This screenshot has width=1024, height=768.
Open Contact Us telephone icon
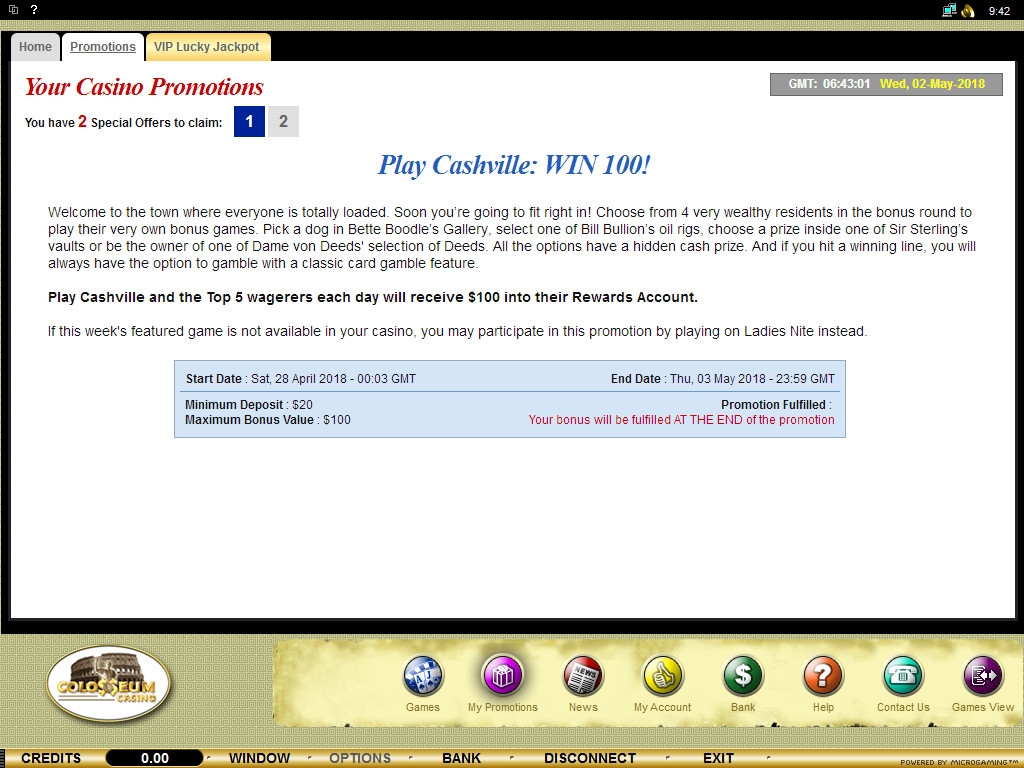(903, 677)
